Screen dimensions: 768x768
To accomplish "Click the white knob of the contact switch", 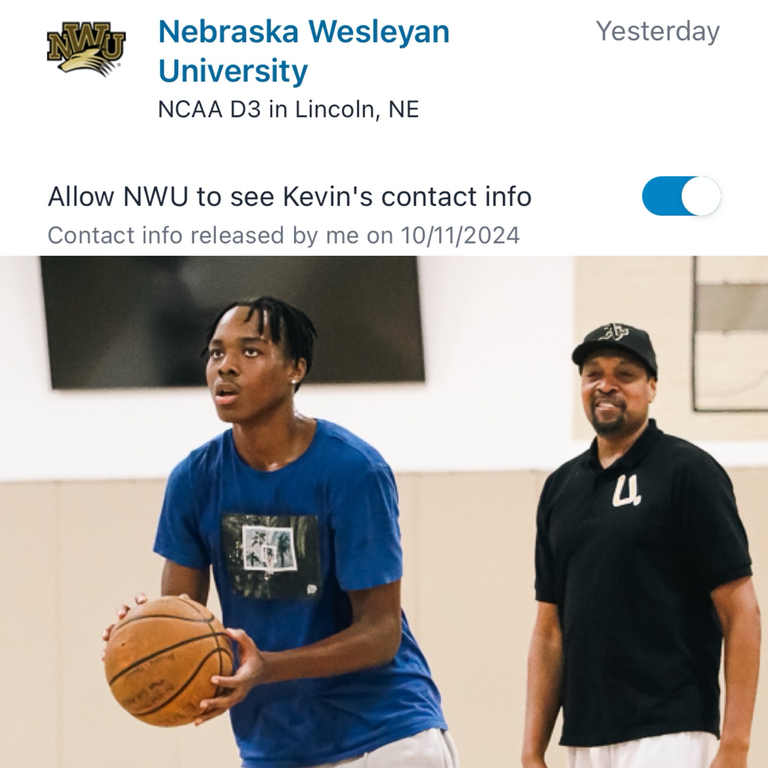I will 701,196.
